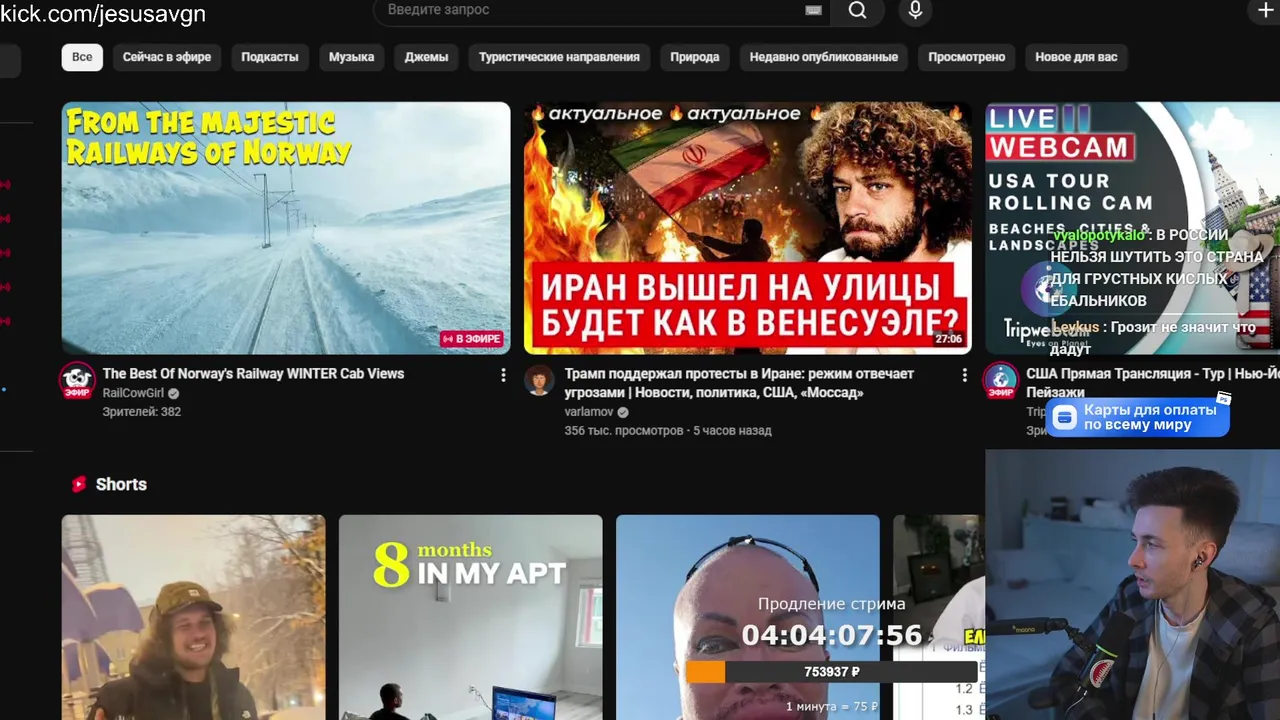Click the 04:04:07:56 stream timer
The image size is (1280, 720).
click(x=831, y=635)
